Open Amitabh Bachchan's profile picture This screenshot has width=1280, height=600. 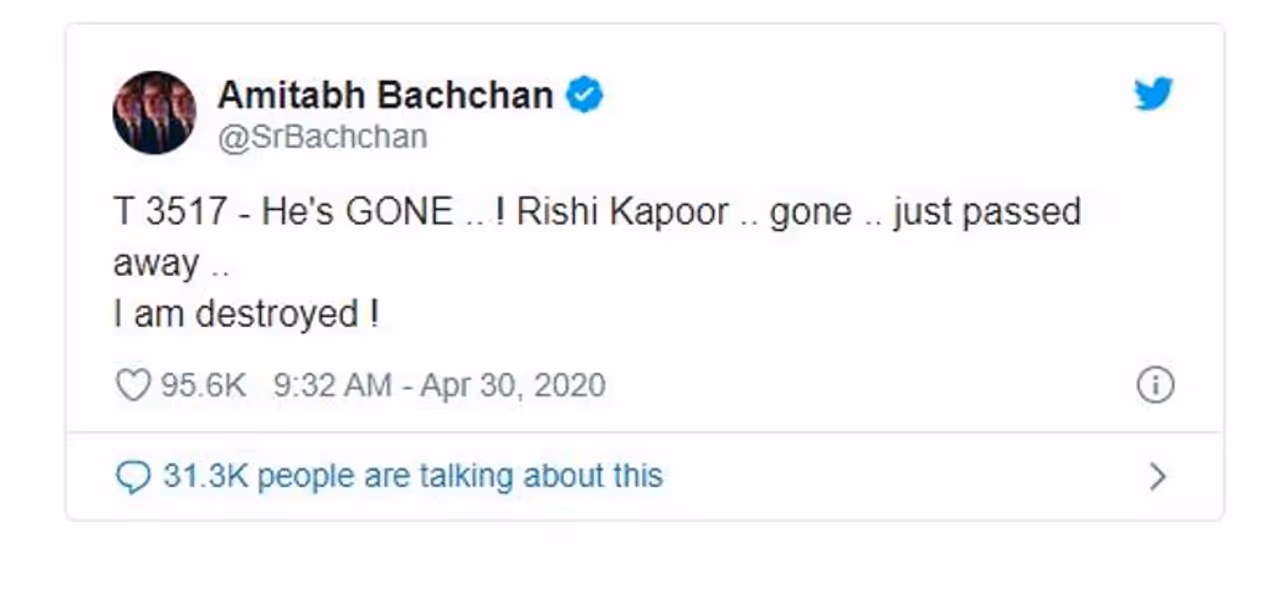tap(154, 112)
